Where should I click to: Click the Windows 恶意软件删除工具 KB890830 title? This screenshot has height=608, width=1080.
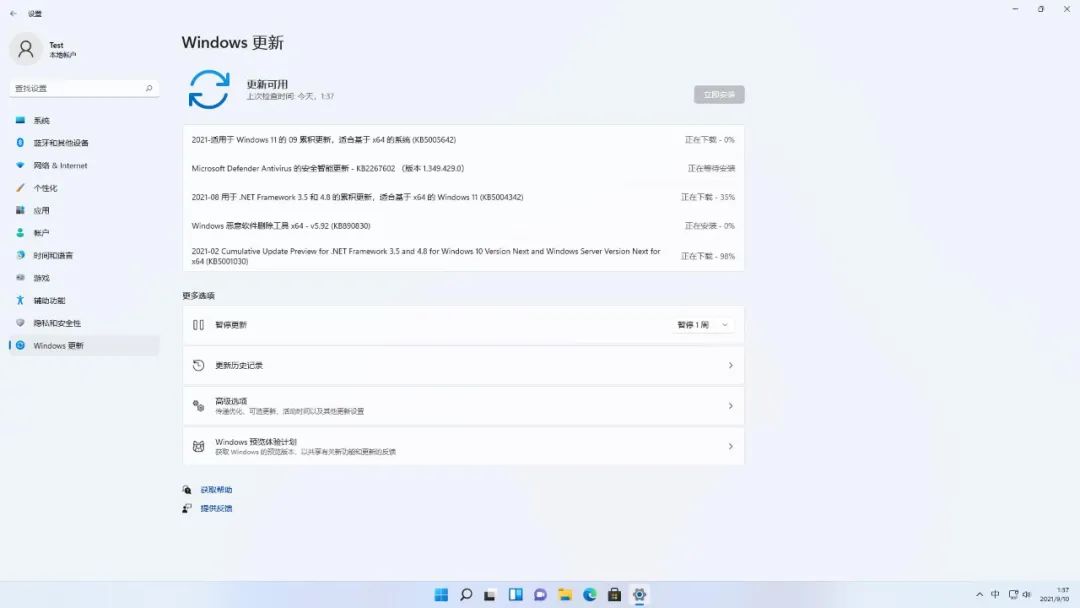281,226
